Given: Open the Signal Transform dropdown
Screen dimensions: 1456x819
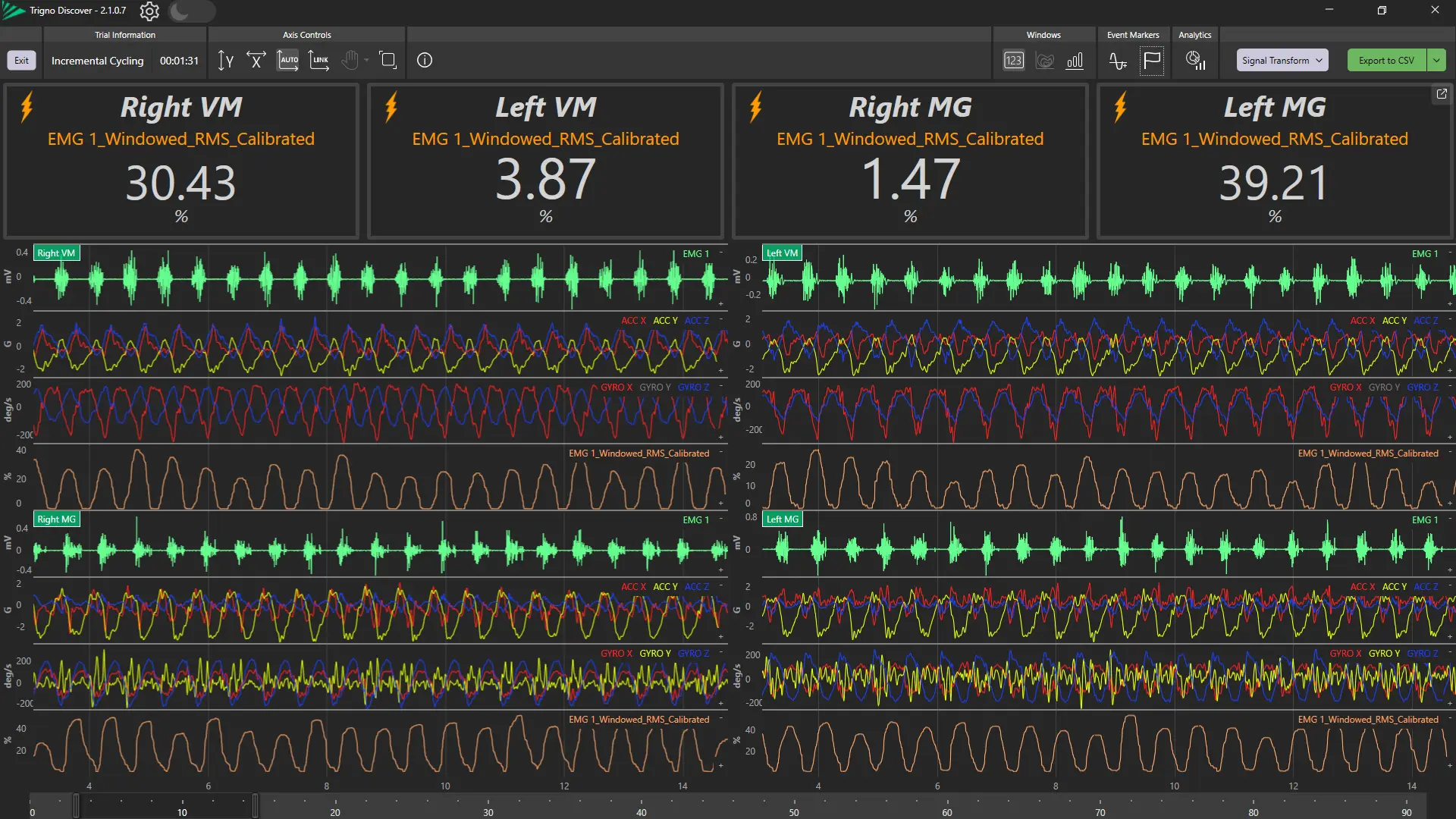Looking at the screenshot, I should coord(1282,61).
